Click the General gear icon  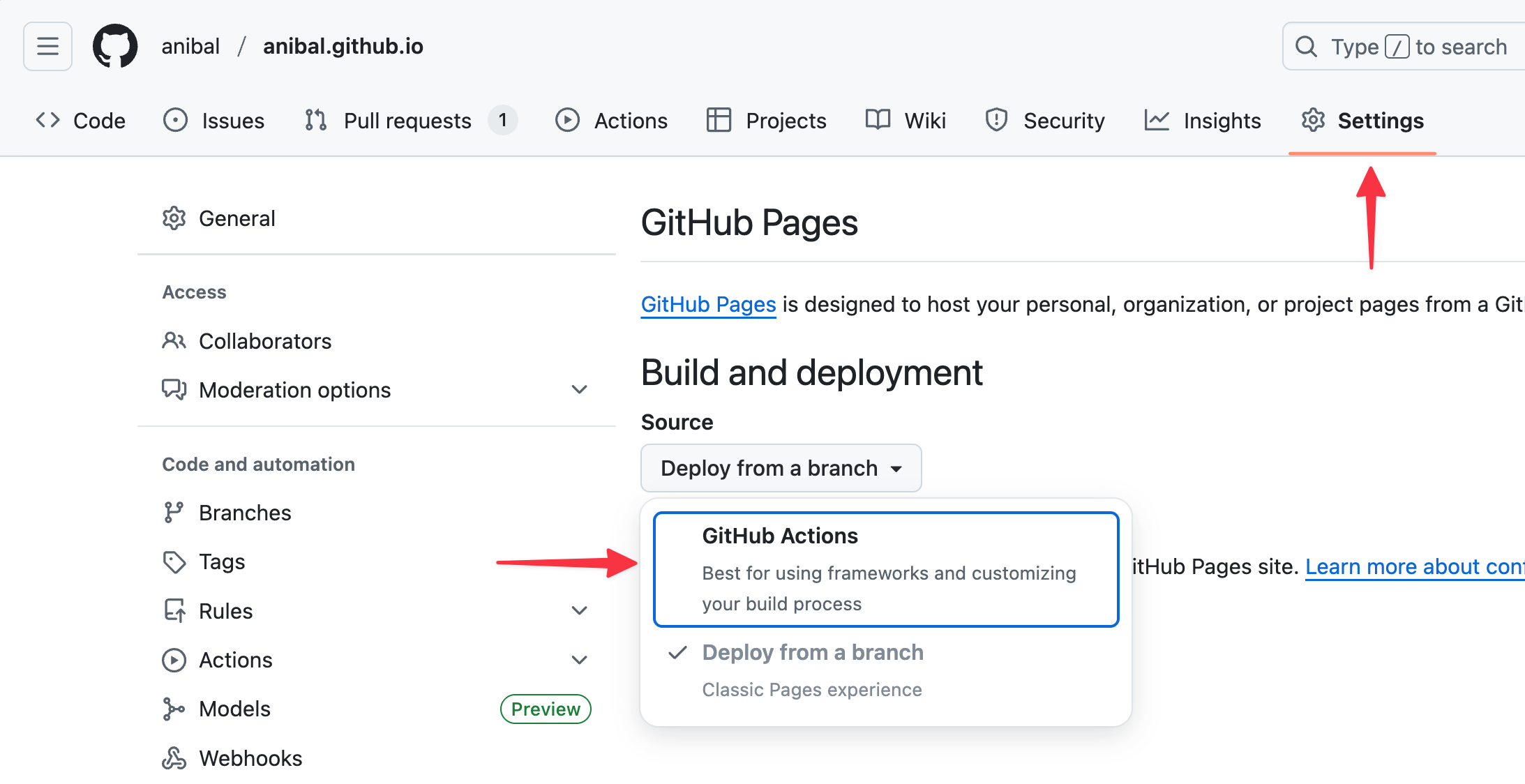(x=174, y=218)
